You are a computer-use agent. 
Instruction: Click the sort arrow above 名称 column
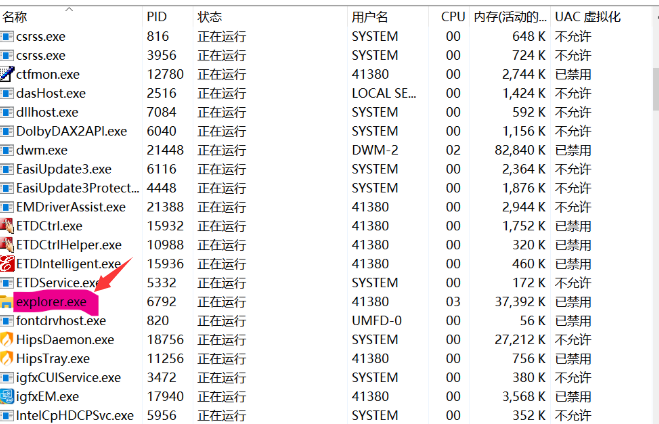[69, 6]
